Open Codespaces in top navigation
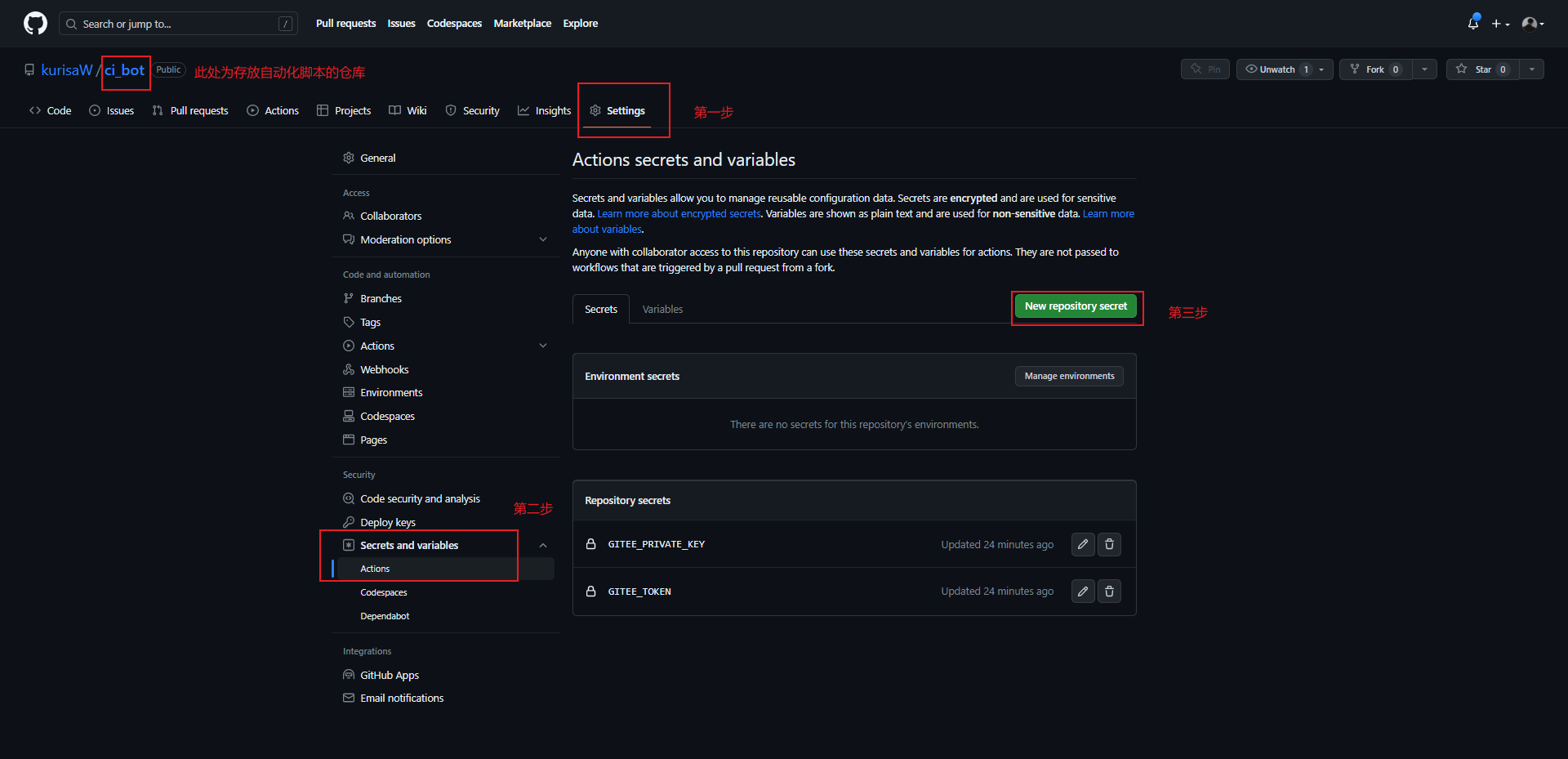This screenshot has height=759, width=1568. click(454, 24)
